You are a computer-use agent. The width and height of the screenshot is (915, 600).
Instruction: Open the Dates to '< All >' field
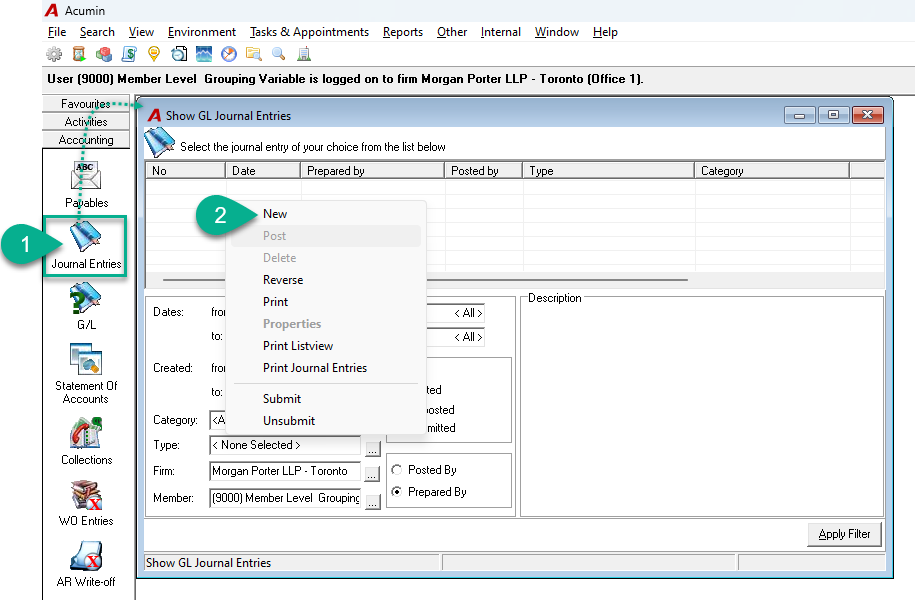pyautogui.click(x=455, y=337)
